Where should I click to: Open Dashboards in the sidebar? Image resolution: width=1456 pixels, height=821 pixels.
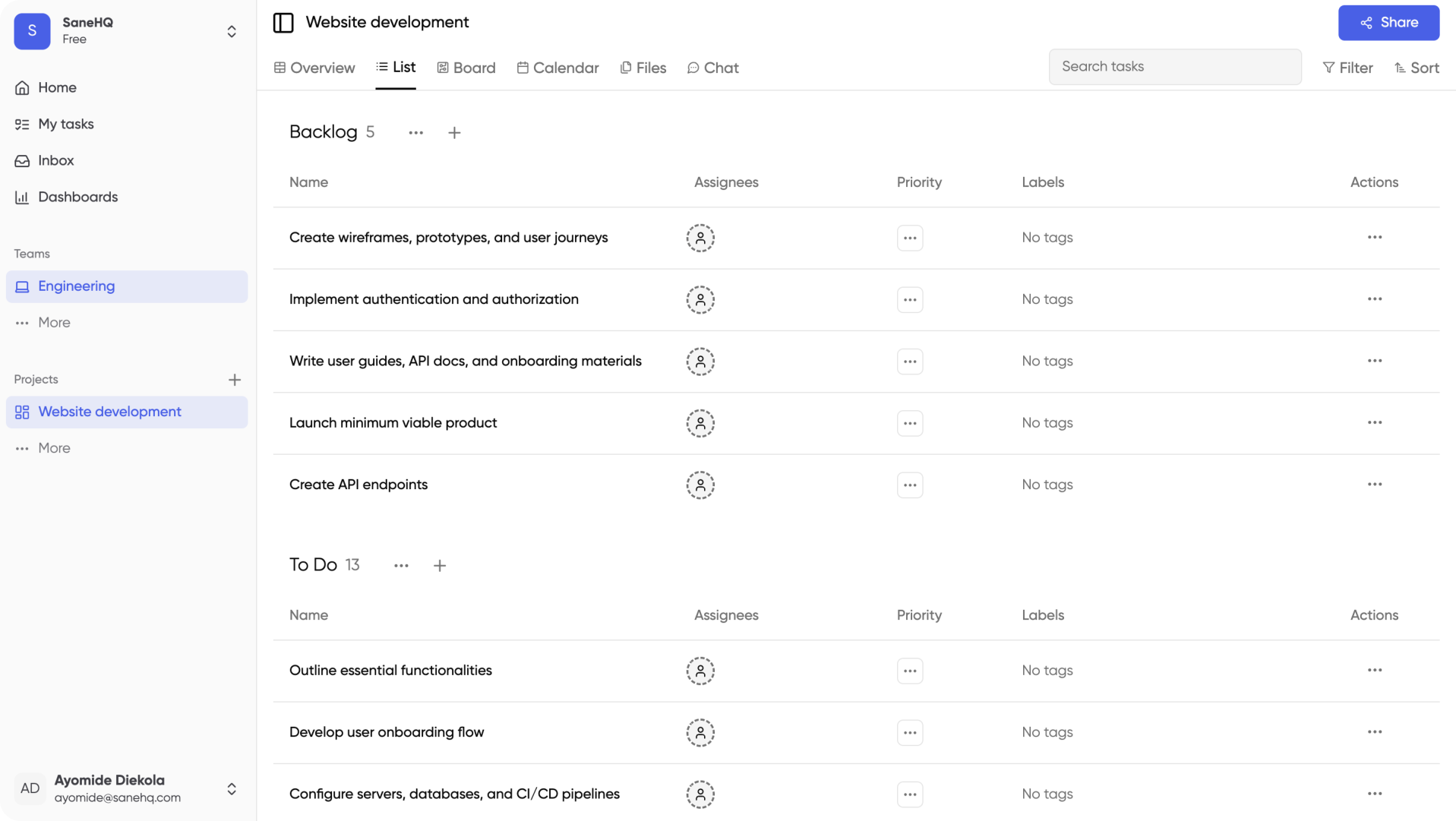(x=77, y=197)
